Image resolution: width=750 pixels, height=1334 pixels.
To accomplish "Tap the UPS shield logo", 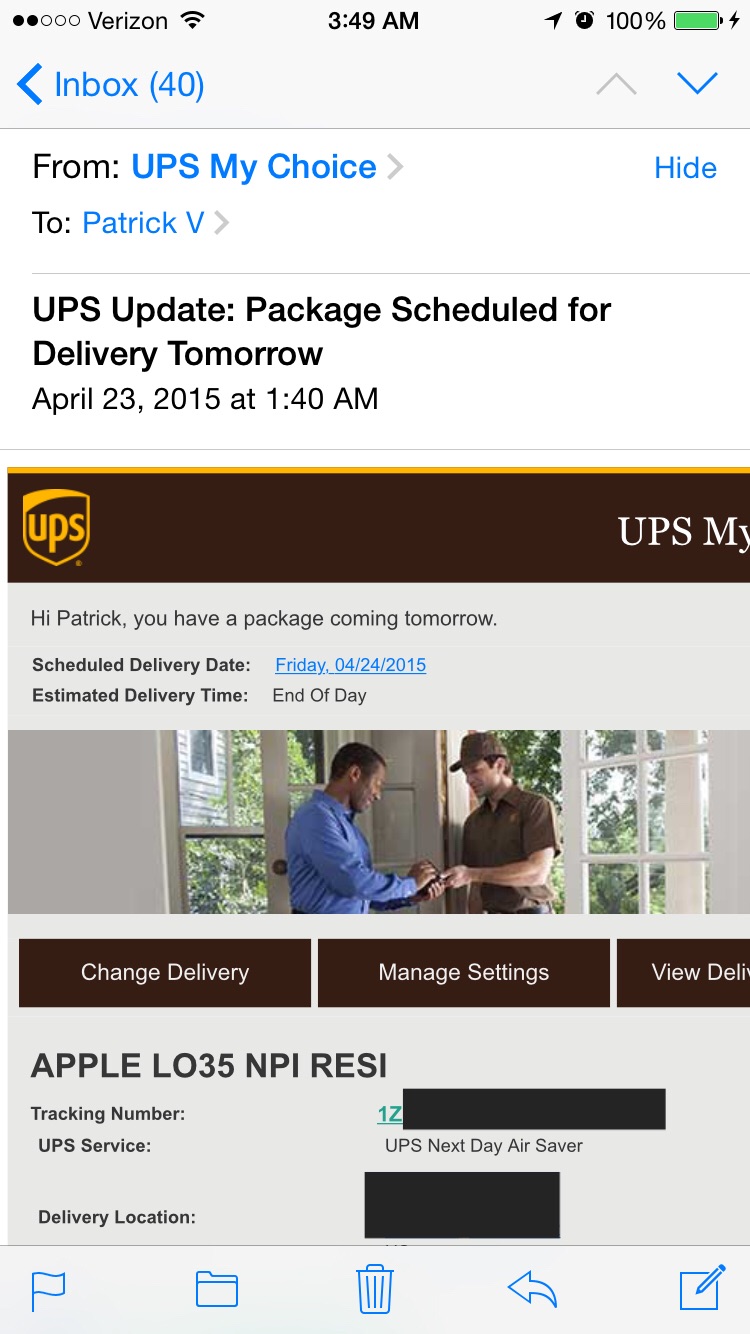I will point(56,527).
